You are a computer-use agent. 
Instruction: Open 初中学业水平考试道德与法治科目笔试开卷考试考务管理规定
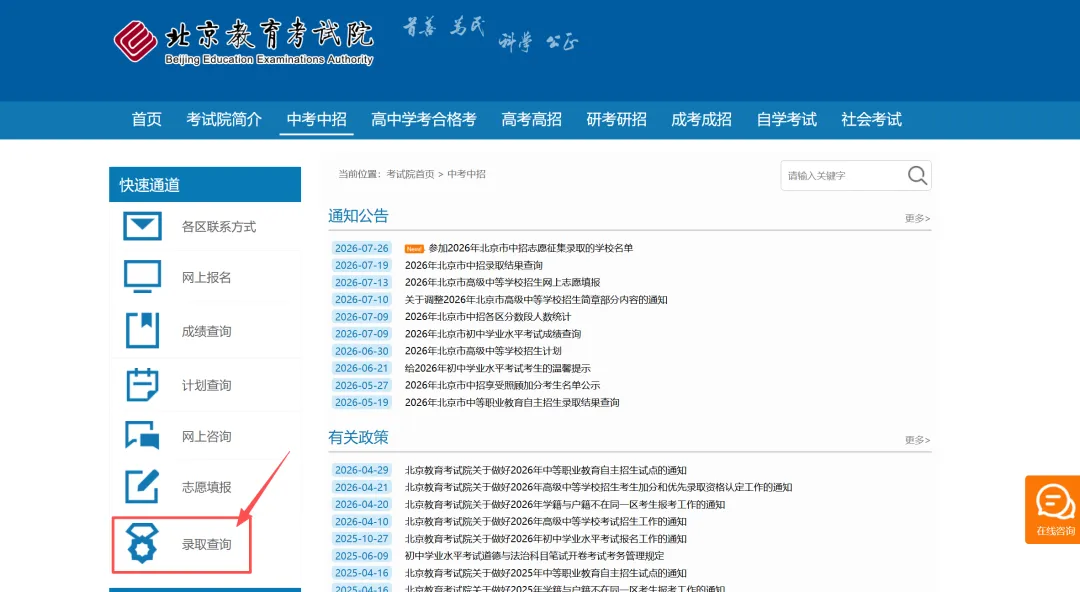[x=534, y=555]
